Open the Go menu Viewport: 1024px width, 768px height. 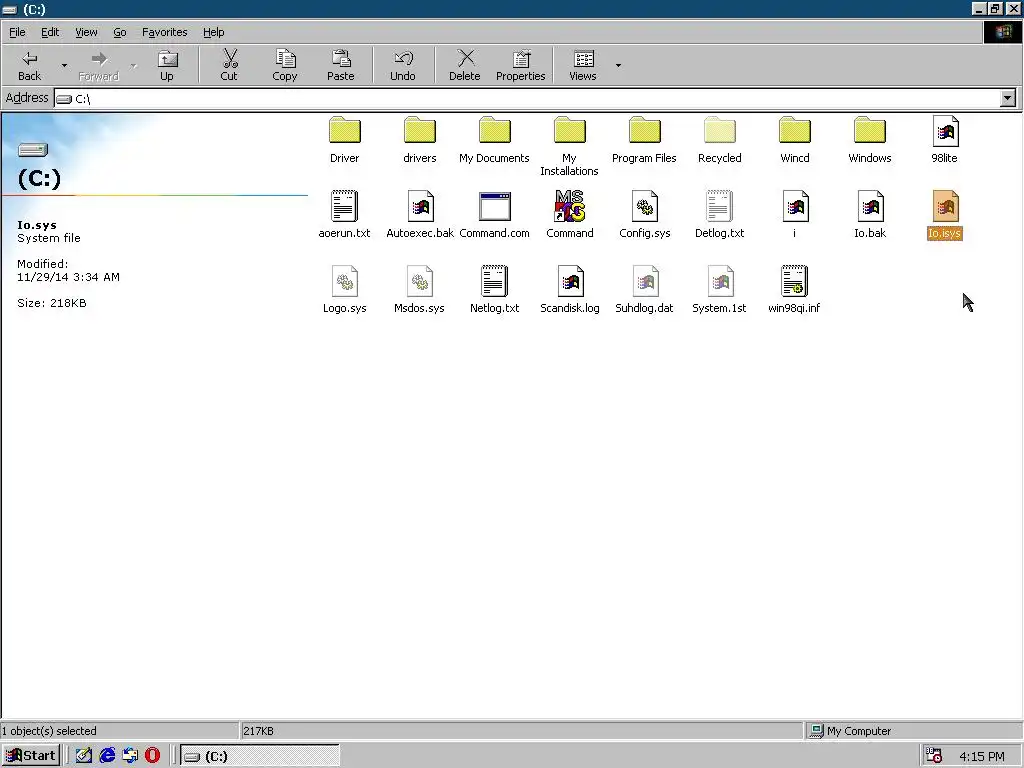[x=120, y=32]
